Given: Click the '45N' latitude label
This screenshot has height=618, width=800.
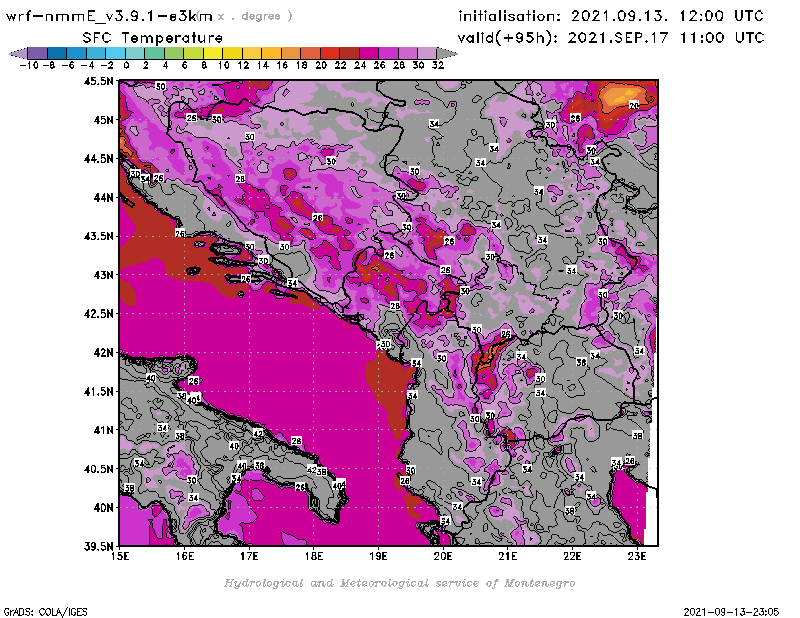Looking at the screenshot, I should click(x=103, y=120).
